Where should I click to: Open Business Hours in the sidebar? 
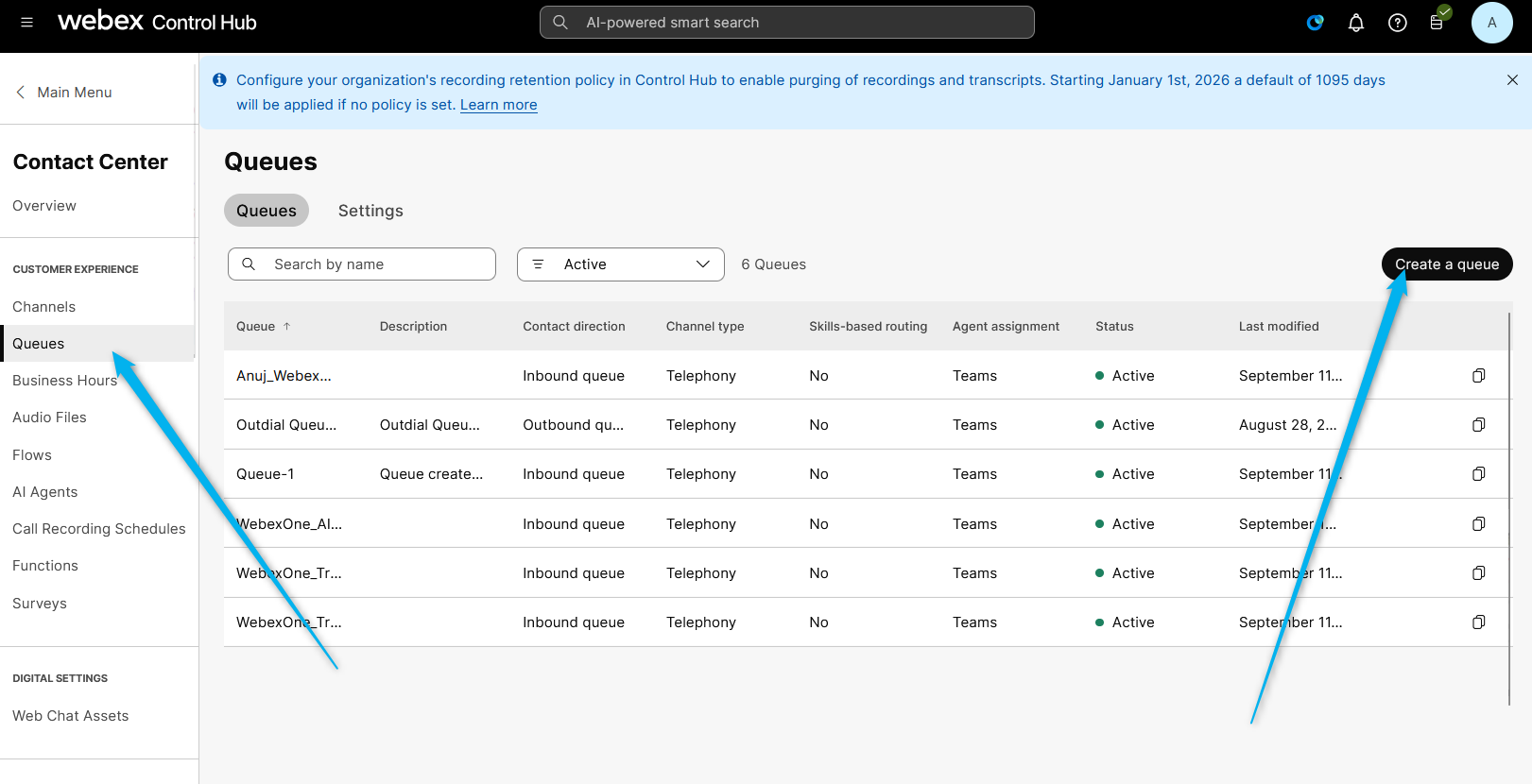64,381
